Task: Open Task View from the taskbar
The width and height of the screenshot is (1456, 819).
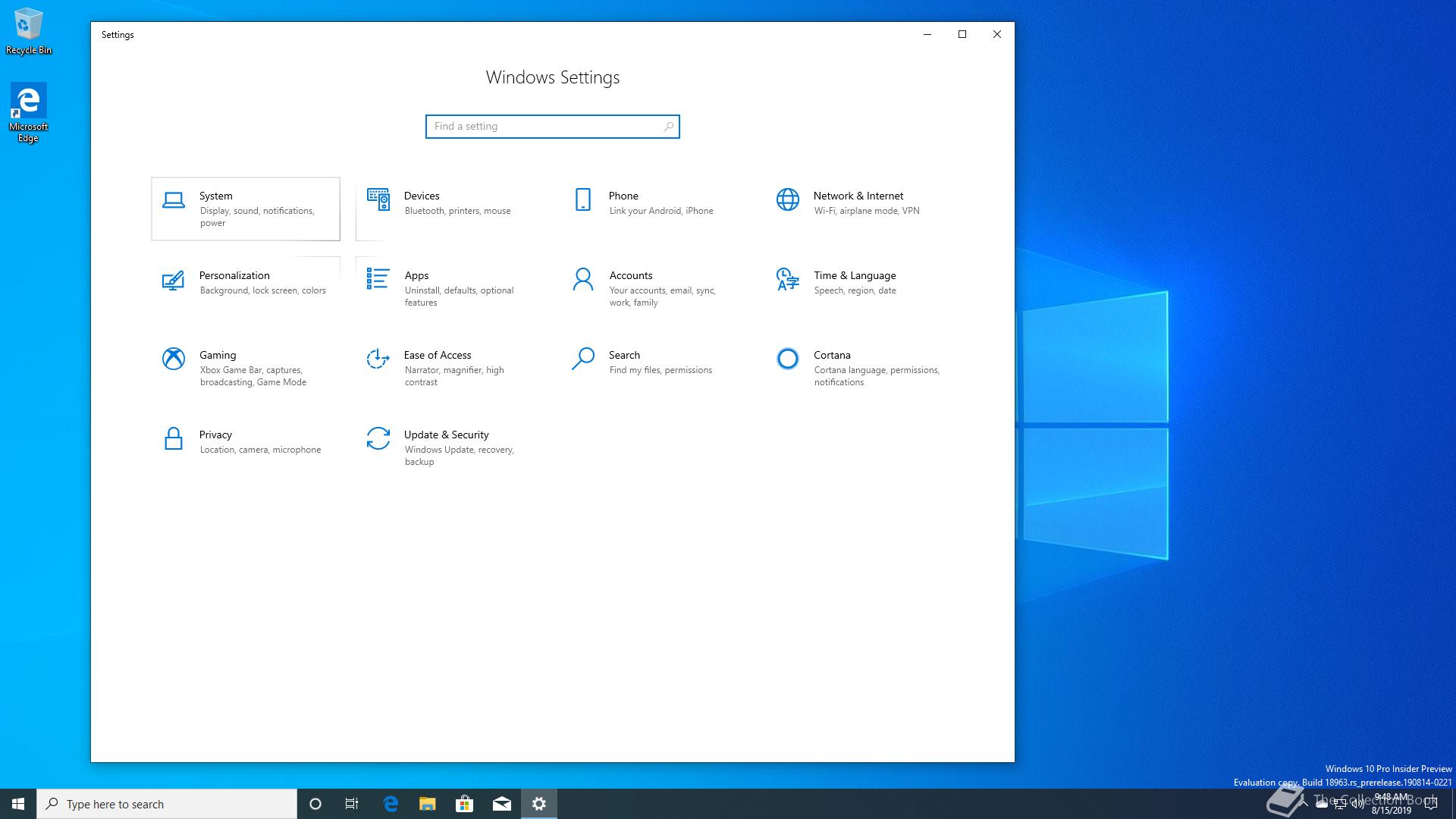Action: tap(352, 804)
